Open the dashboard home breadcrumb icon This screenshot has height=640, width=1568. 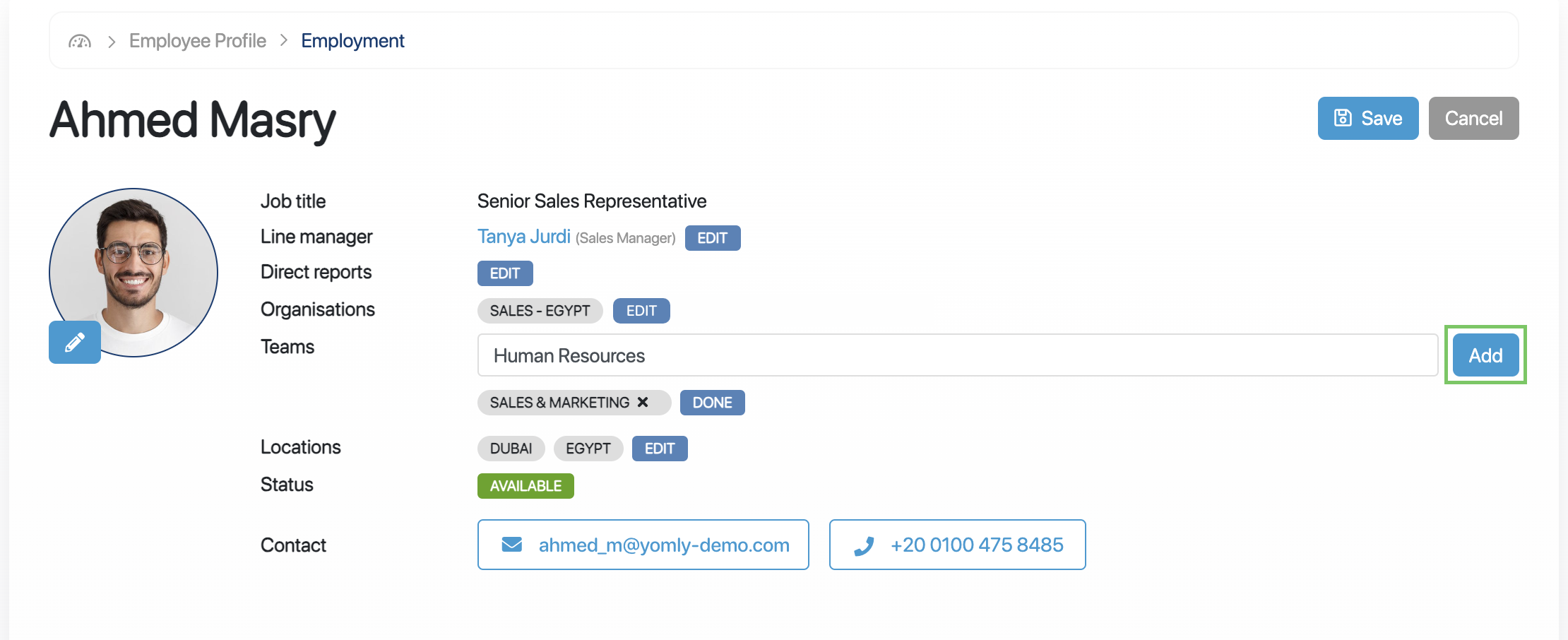coord(80,41)
